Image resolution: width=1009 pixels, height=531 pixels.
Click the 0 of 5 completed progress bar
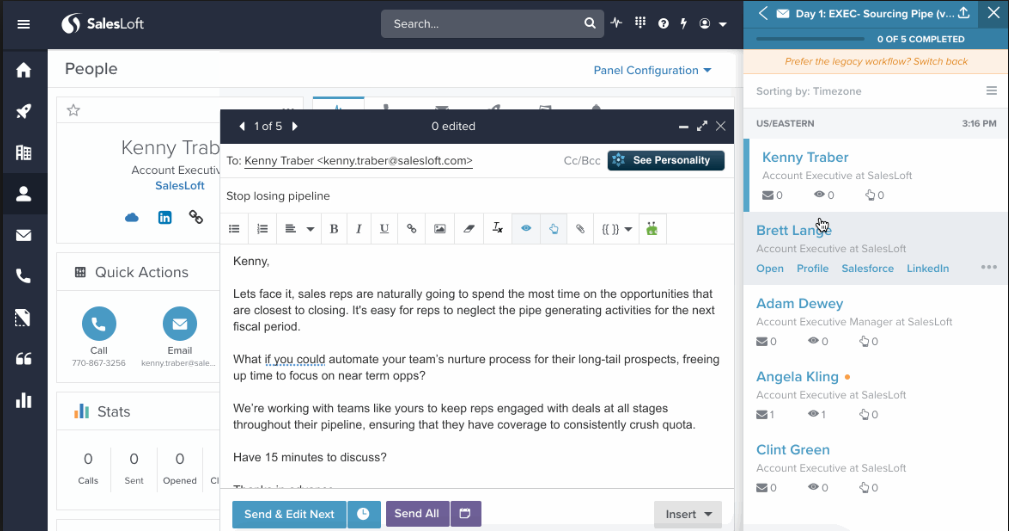pos(810,39)
